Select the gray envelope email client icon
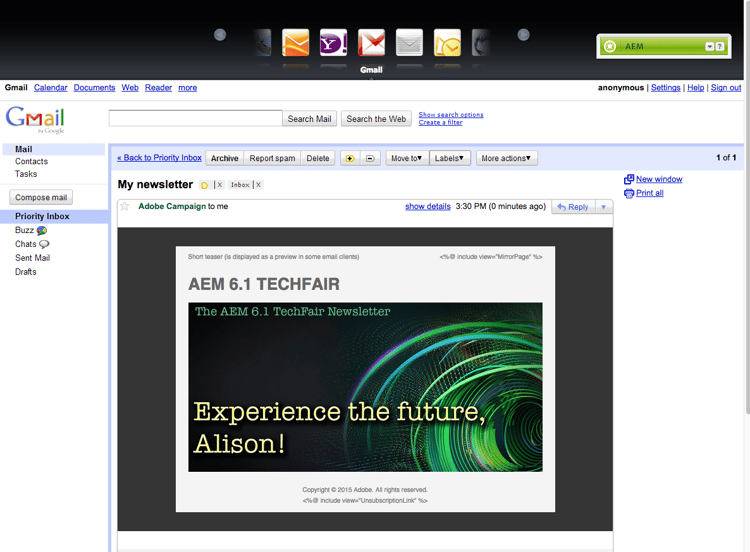This screenshot has height=552, width=750. [409, 43]
